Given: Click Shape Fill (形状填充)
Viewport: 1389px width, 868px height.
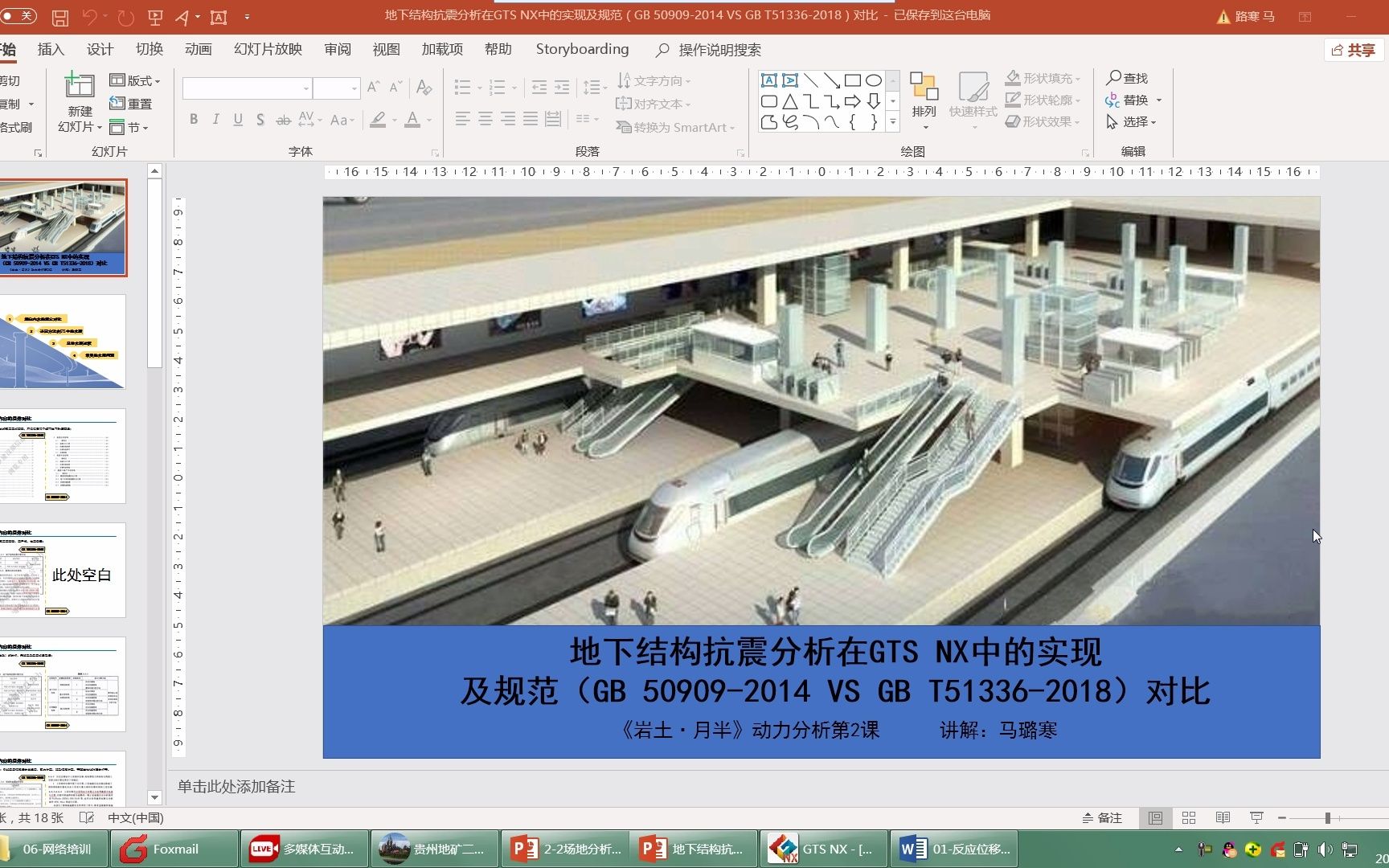Looking at the screenshot, I should click(1043, 78).
